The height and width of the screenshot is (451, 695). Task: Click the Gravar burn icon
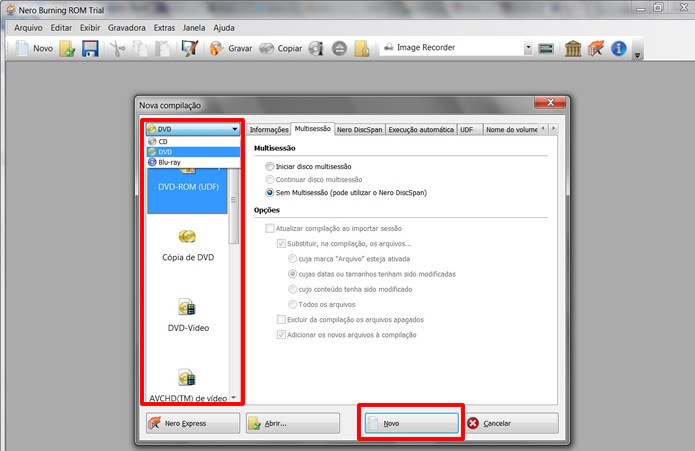pyautogui.click(x=216, y=48)
